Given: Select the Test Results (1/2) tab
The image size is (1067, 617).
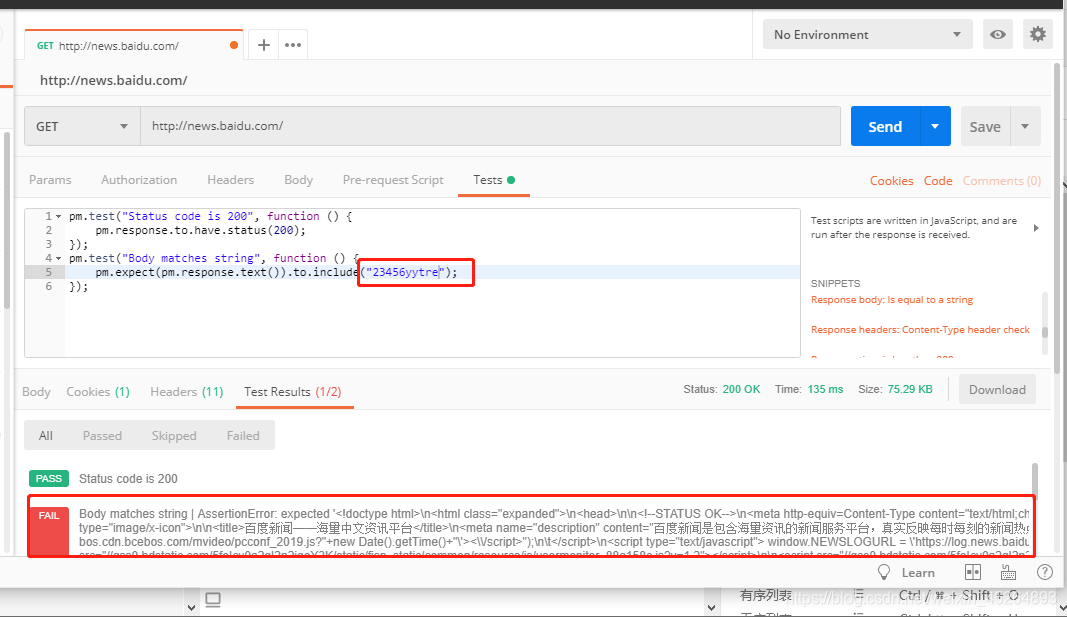Looking at the screenshot, I should (x=293, y=392).
